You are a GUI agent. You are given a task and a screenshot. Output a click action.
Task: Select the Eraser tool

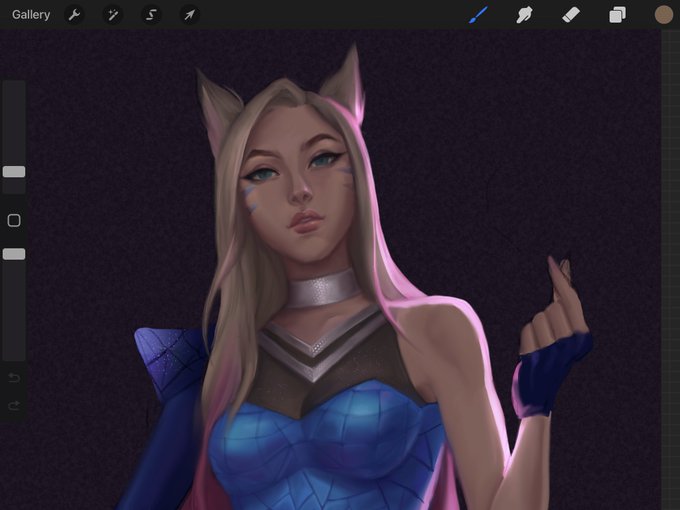[x=571, y=15]
